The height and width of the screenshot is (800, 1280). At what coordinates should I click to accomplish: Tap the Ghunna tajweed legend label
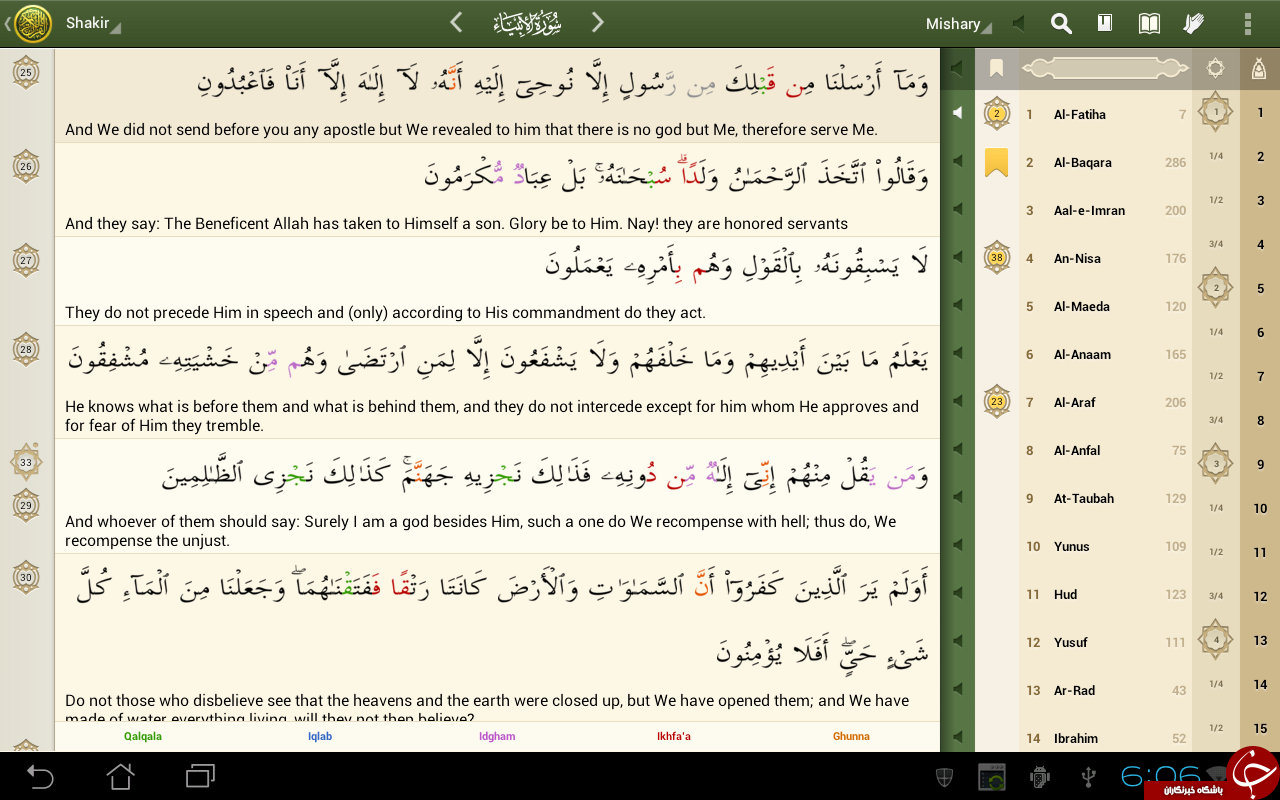click(x=851, y=736)
